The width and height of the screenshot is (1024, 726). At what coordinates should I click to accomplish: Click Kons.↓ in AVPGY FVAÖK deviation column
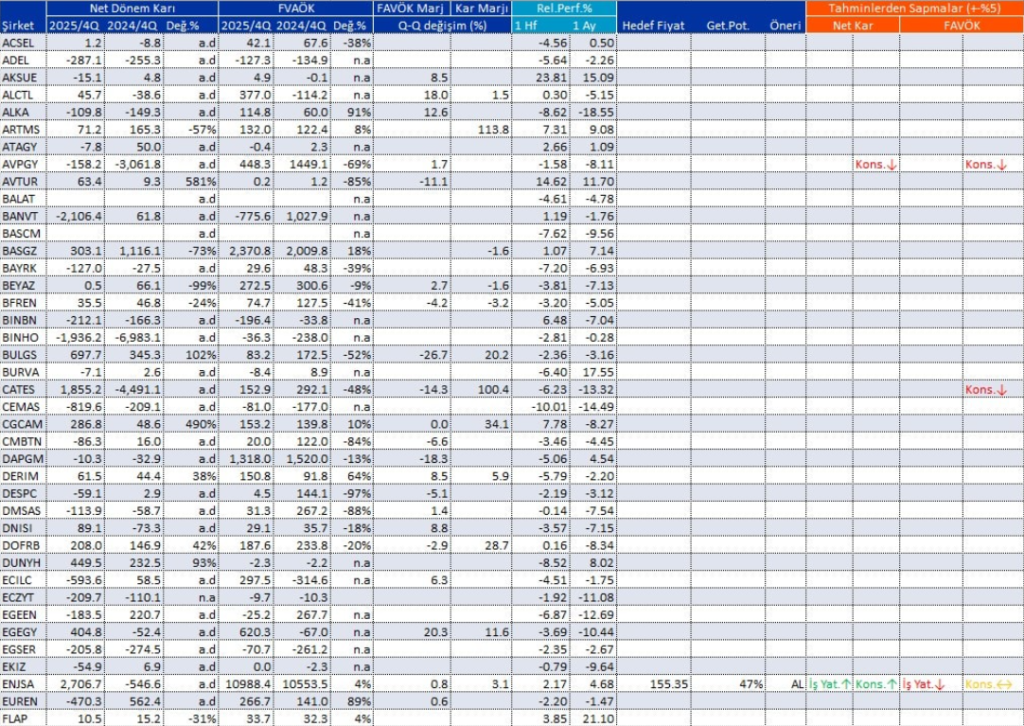pyautogui.click(x=985, y=163)
